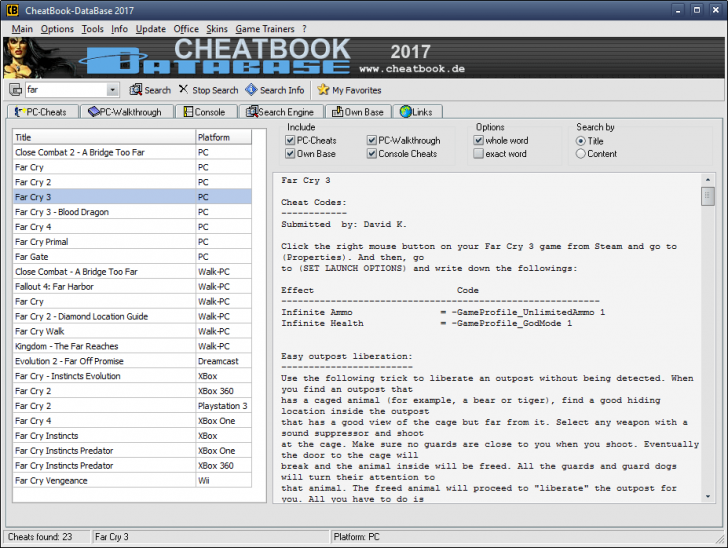Click the Search Info button label
The height and width of the screenshot is (548, 728).
point(282,90)
